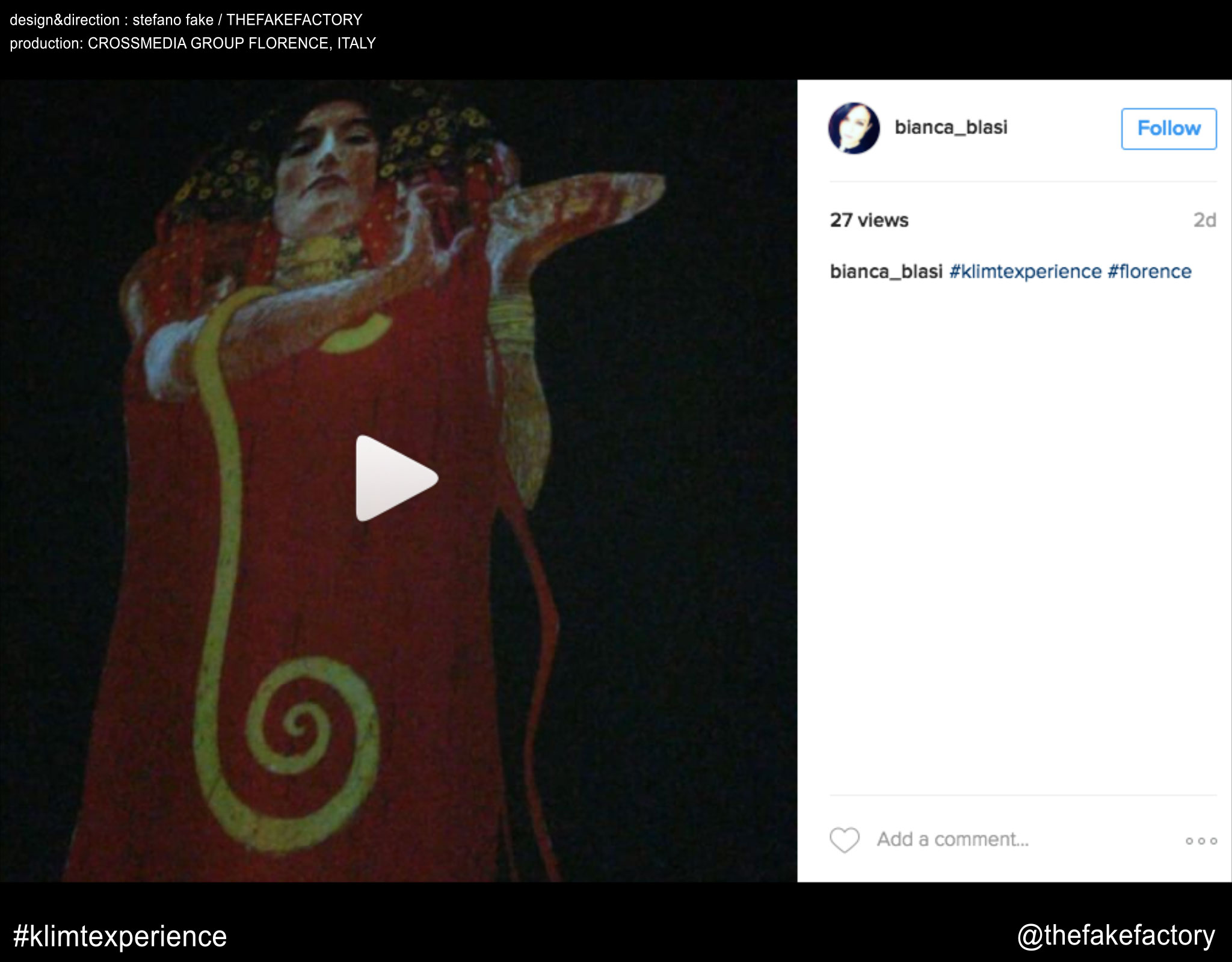
Task: Like the post with the heart icon
Action: click(x=845, y=840)
